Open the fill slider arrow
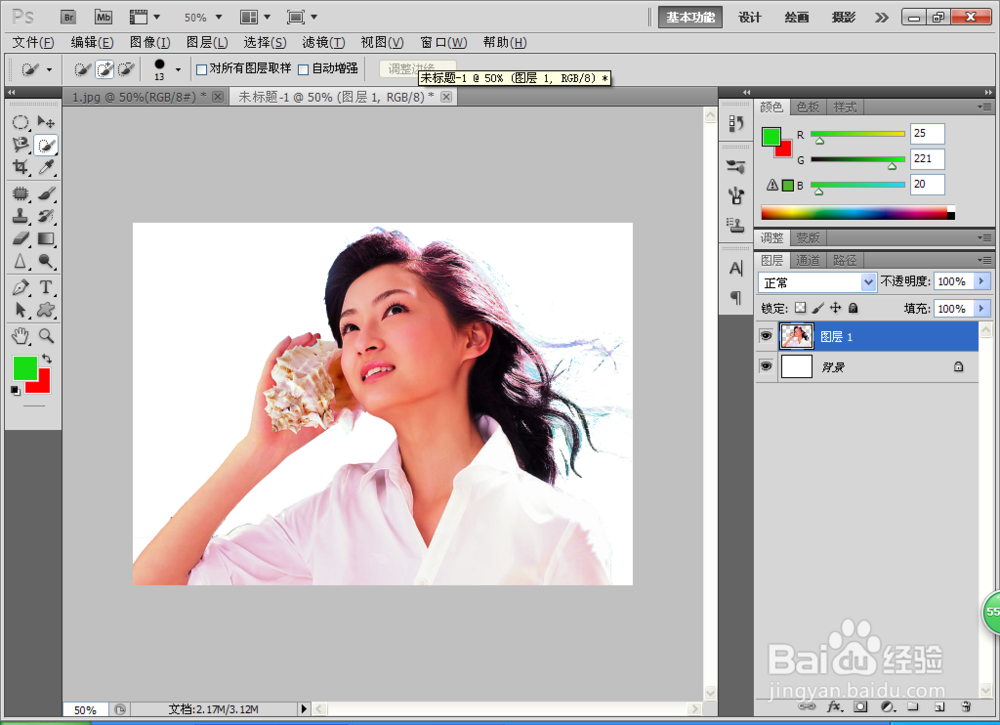Viewport: 1000px width, 725px height. [982, 309]
